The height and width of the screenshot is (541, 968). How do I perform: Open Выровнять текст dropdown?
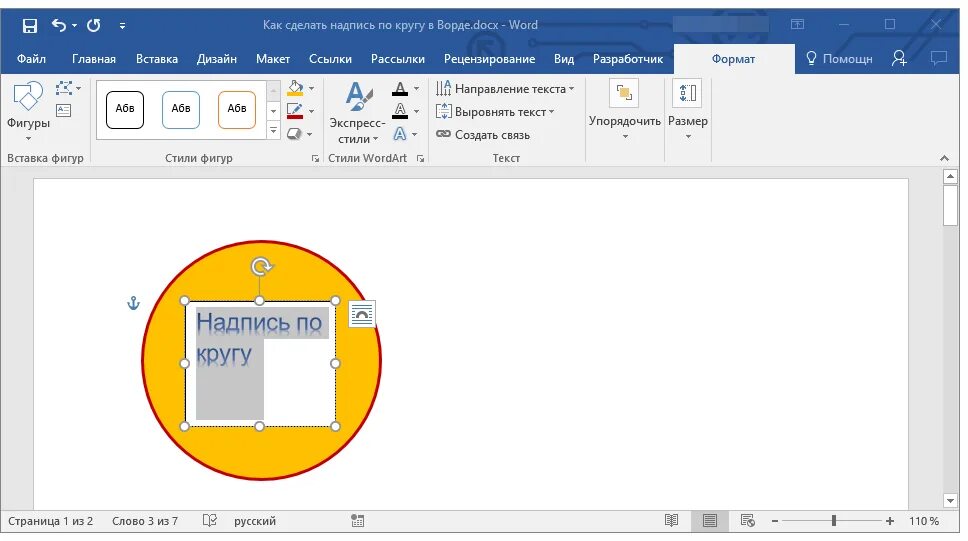495,112
